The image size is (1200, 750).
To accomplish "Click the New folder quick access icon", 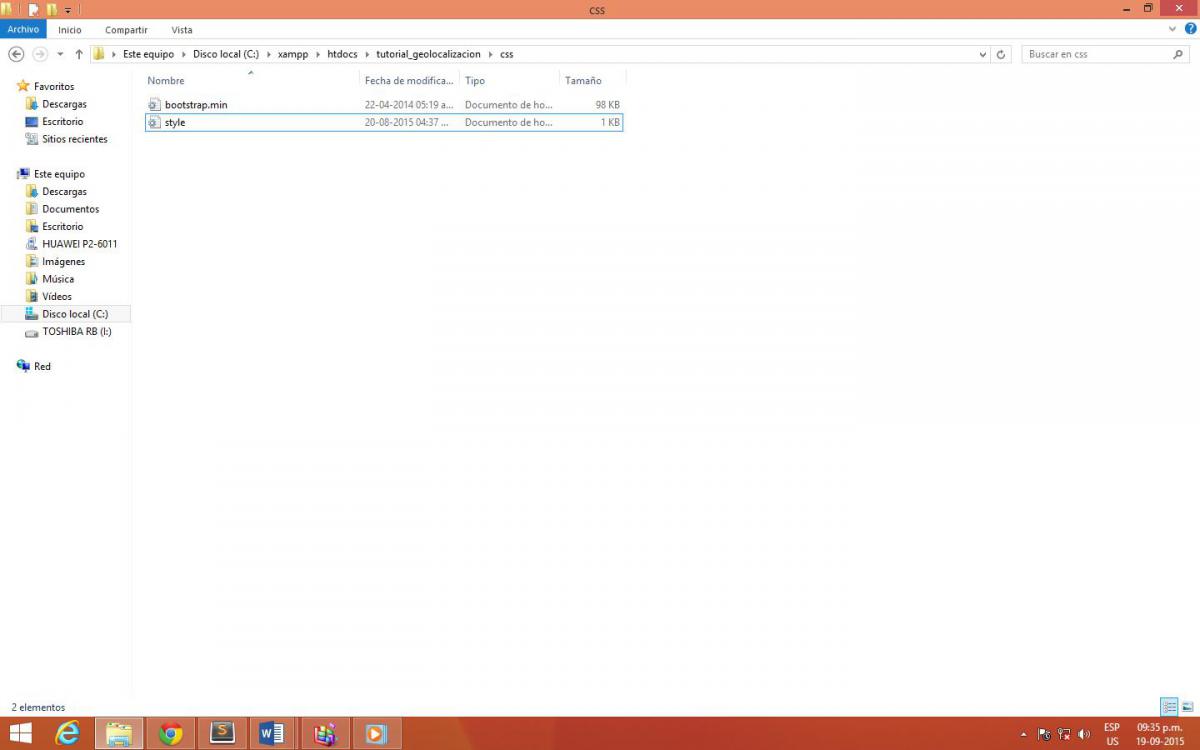I will [52, 10].
